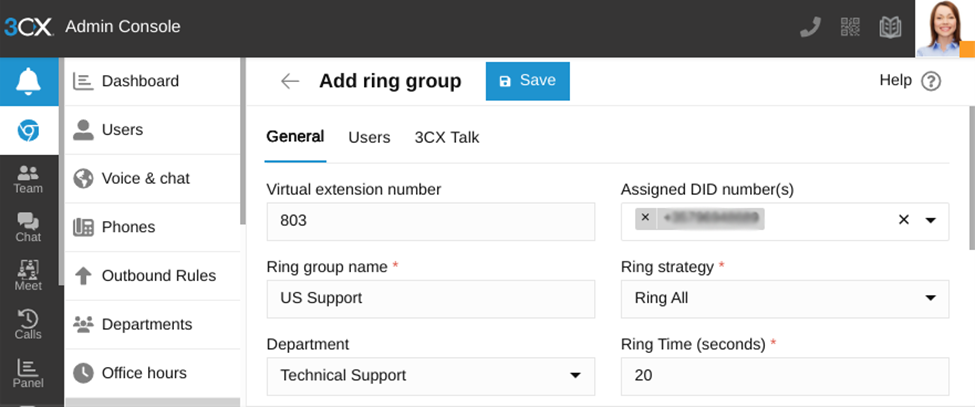
Task: Switch to the Users tab
Action: tap(369, 138)
